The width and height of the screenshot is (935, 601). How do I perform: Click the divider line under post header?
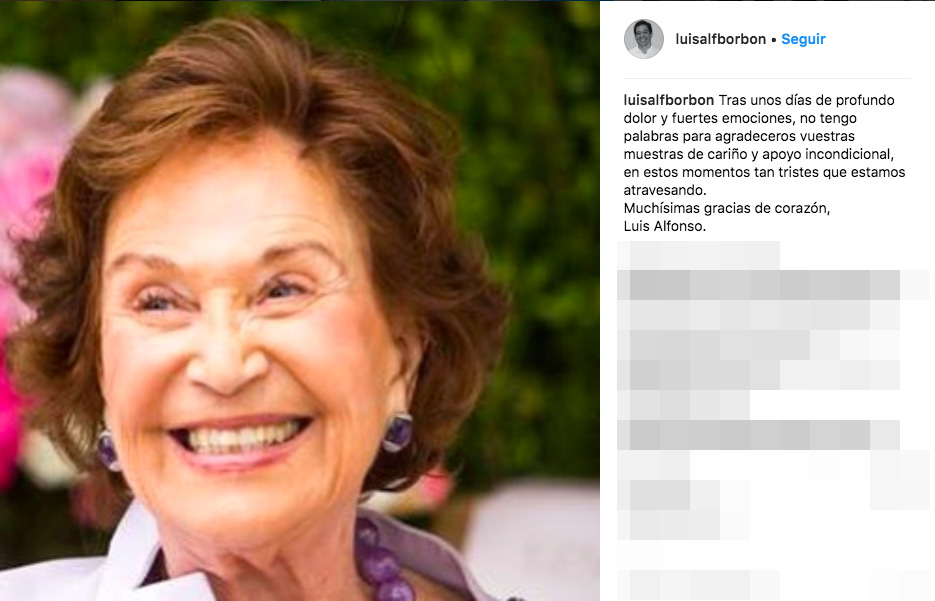[x=767, y=78]
